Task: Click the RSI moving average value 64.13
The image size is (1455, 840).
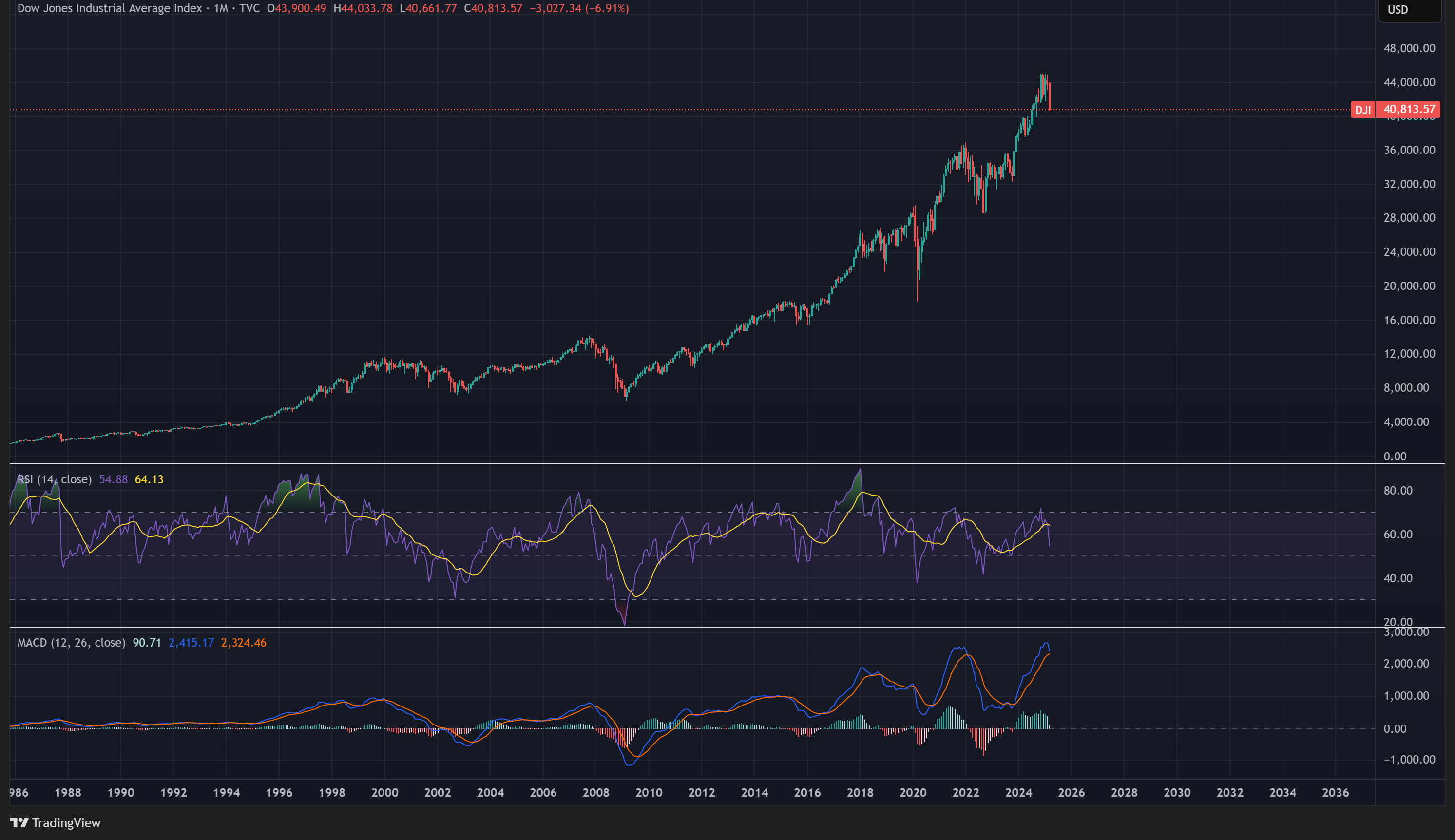Action: pyautogui.click(x=149, y=479)
